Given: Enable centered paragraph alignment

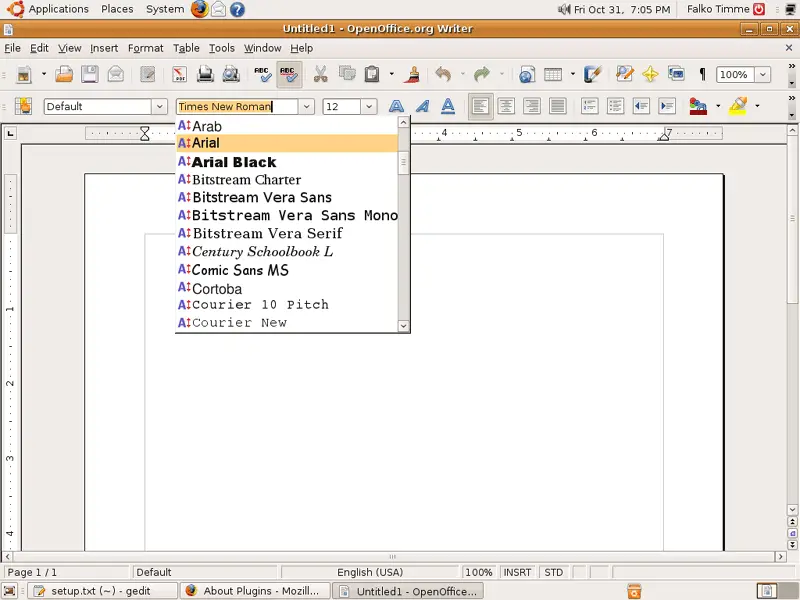Looking at the screenshot, I should point(506,106).
